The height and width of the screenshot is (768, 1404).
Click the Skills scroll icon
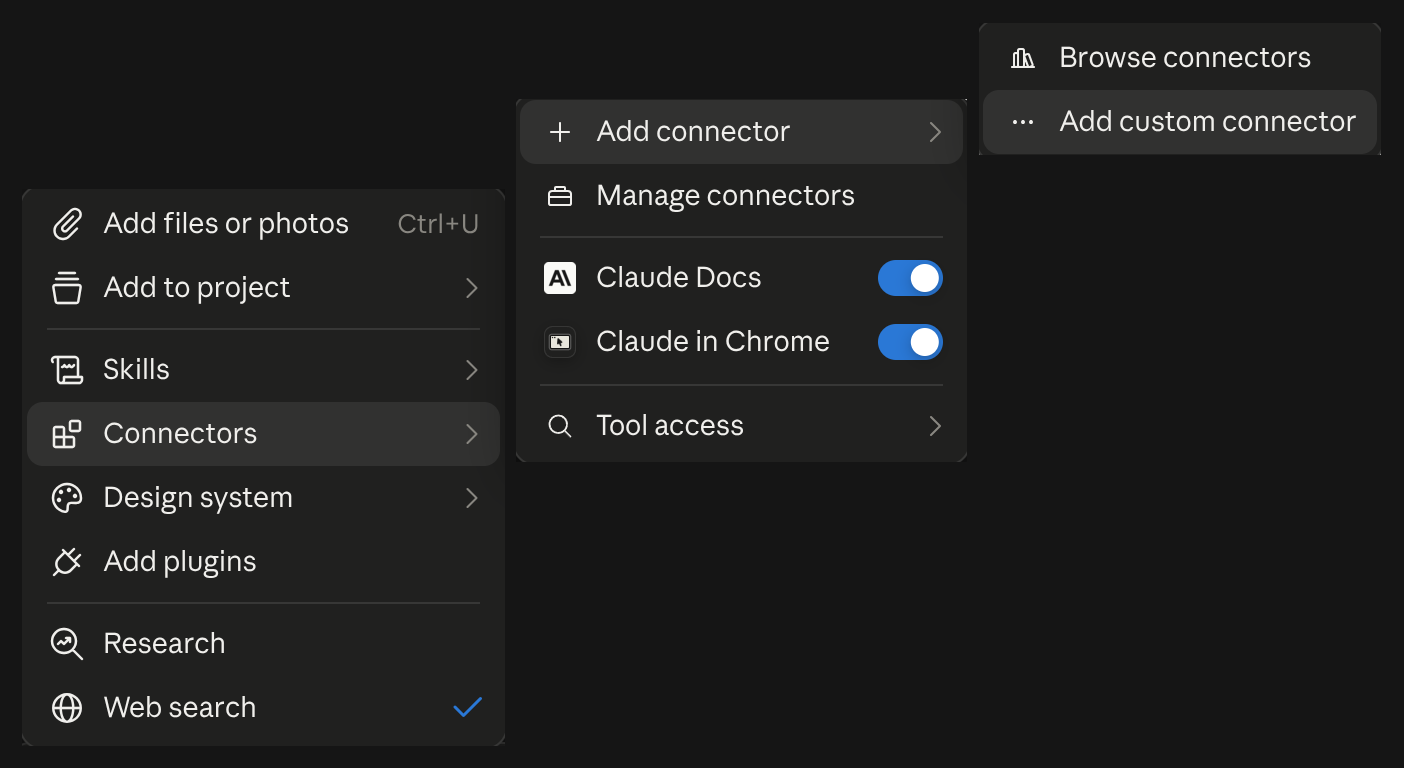(x=66, y=370)
